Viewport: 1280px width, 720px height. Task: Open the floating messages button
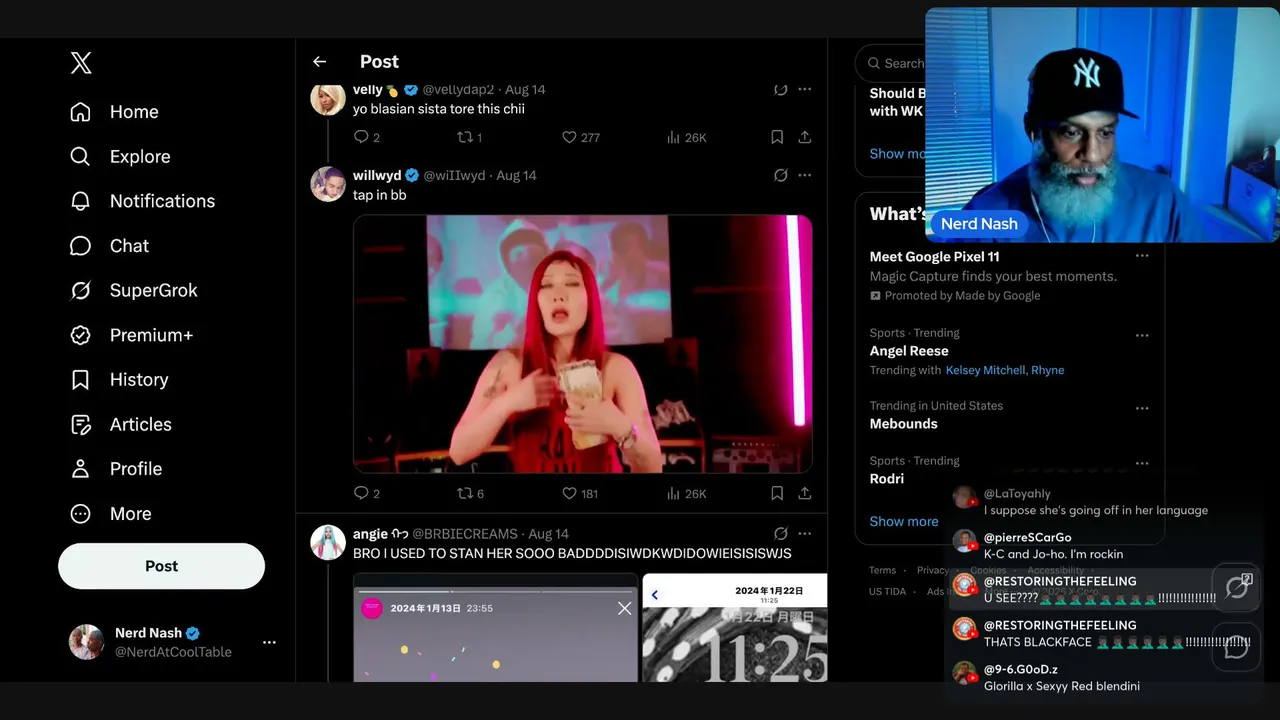pyautogui.click(x=1237, y=647)
